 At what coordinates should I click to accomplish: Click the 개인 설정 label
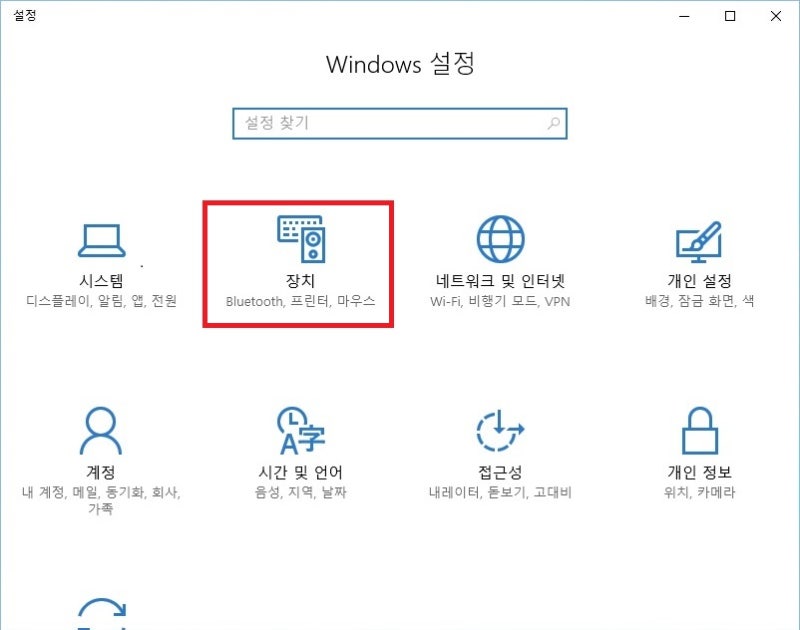[699, 281]
